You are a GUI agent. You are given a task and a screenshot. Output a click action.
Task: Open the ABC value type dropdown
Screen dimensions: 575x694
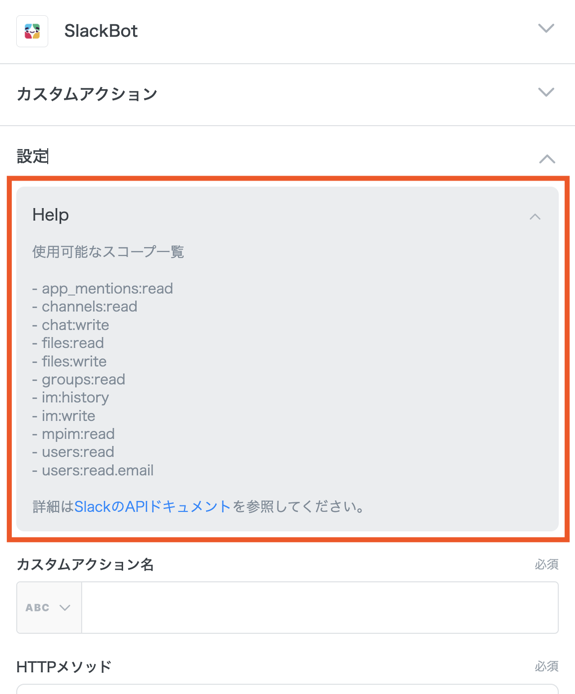point(49,607)
